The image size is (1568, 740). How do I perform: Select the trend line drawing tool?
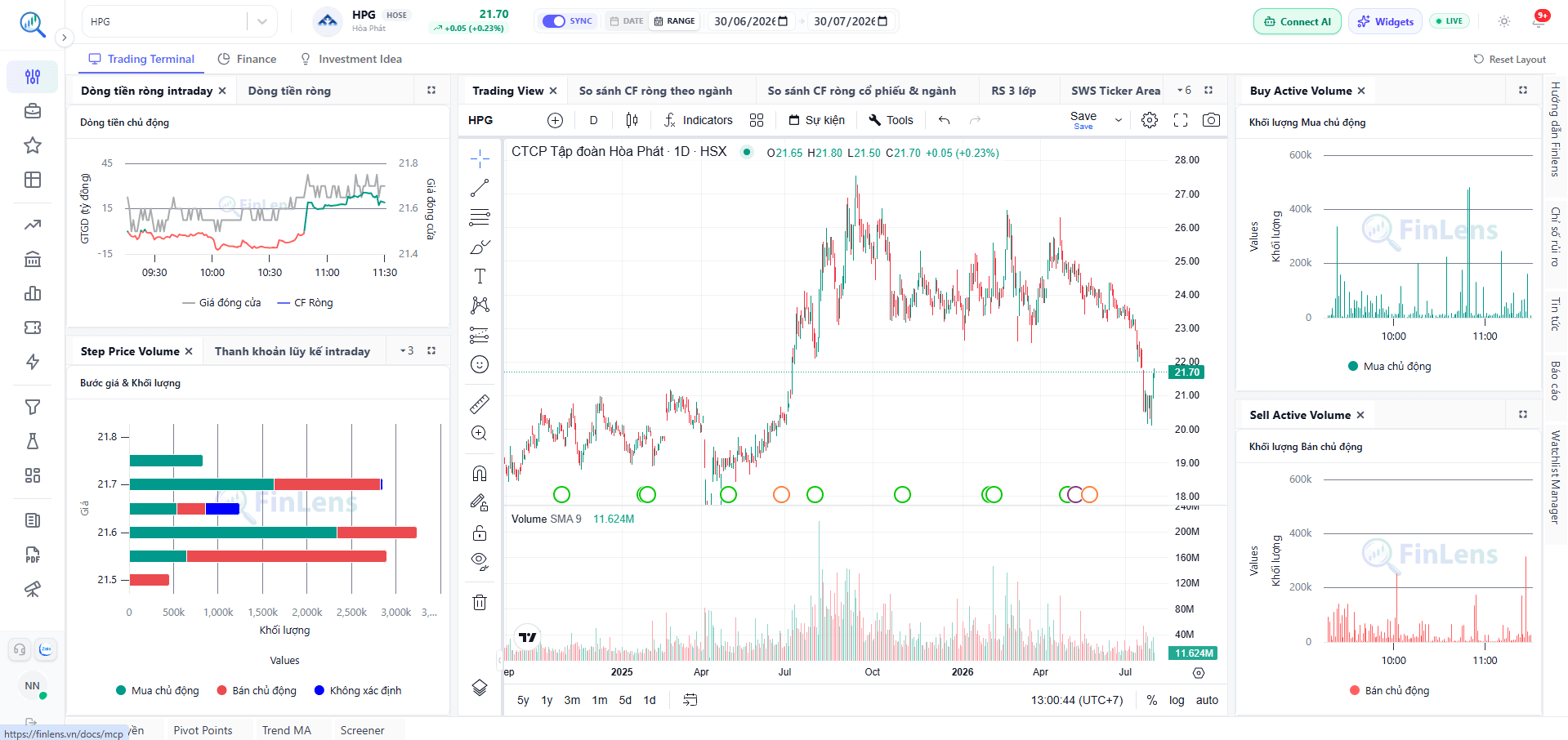[480, 188]
